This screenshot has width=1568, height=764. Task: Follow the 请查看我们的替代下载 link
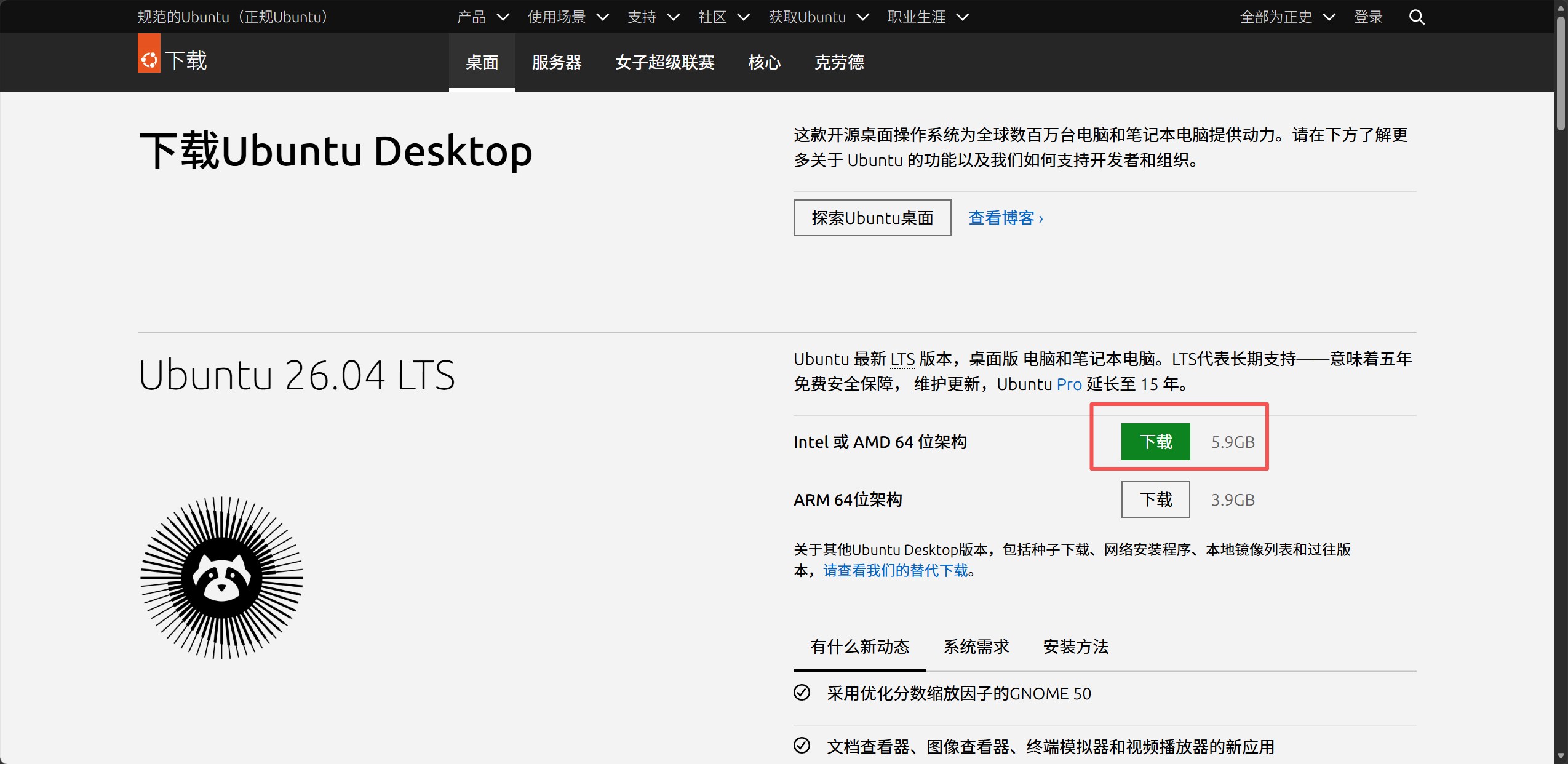[896, 571]
